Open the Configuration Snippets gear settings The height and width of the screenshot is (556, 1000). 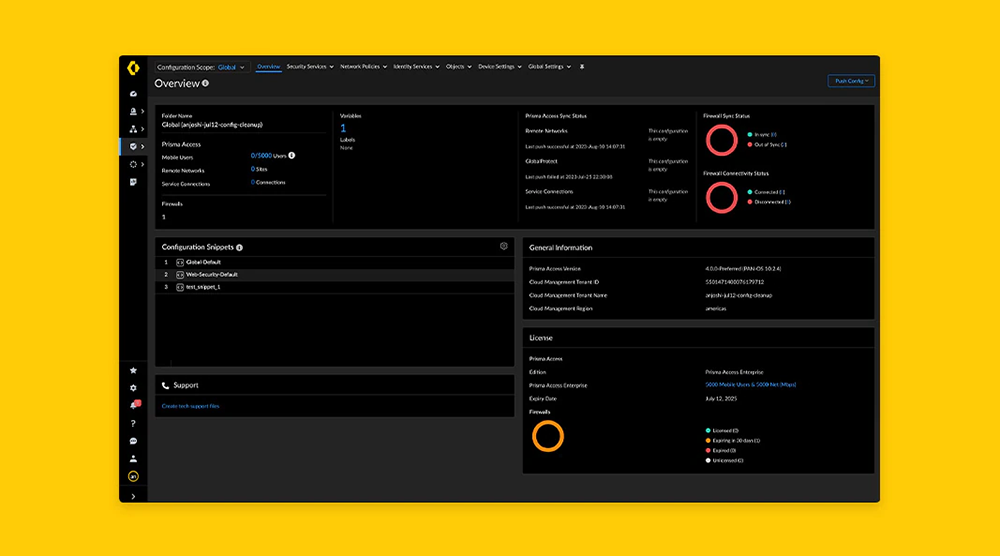pyautogui.click(x=504, y=246)
